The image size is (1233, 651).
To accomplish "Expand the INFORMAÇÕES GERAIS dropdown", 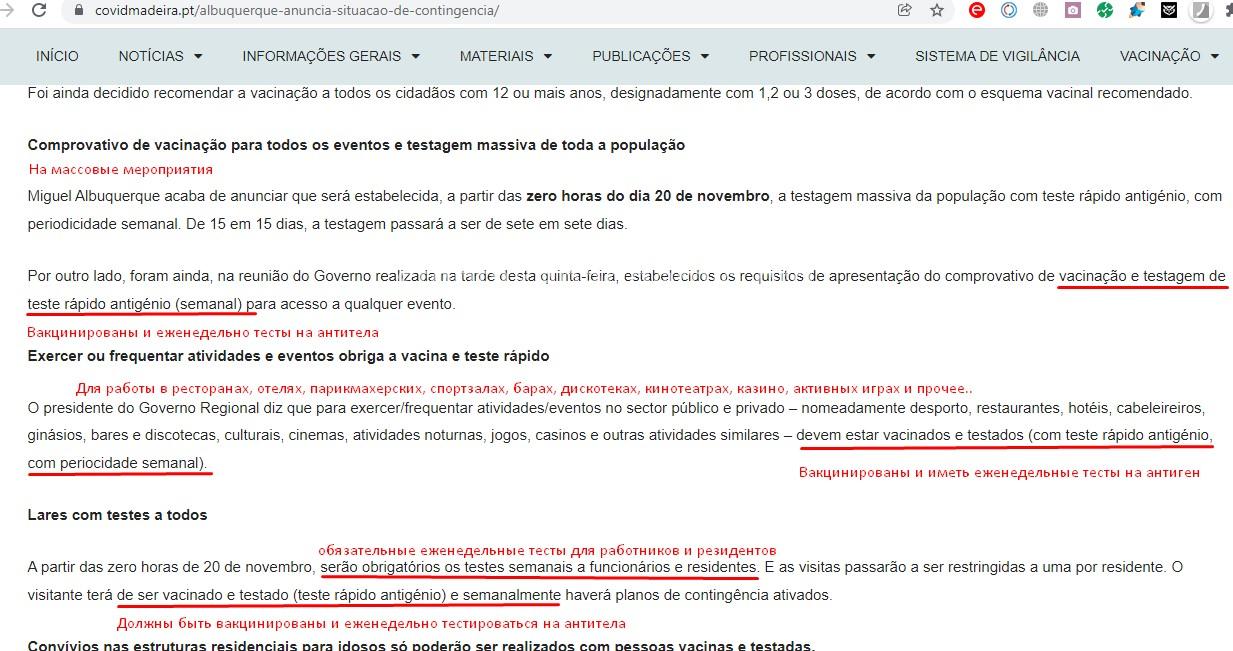I will pos(331,56).
